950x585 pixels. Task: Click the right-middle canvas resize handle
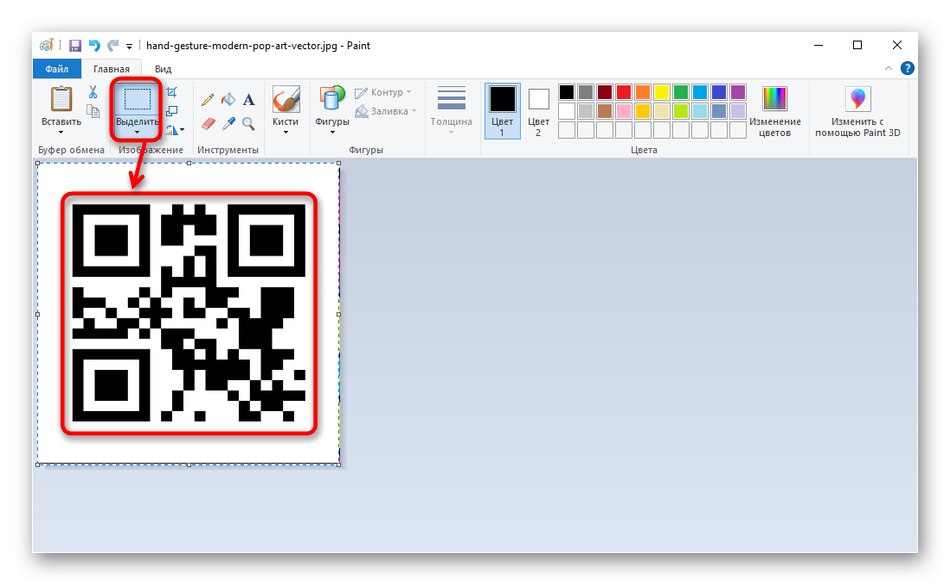(339, 314)
